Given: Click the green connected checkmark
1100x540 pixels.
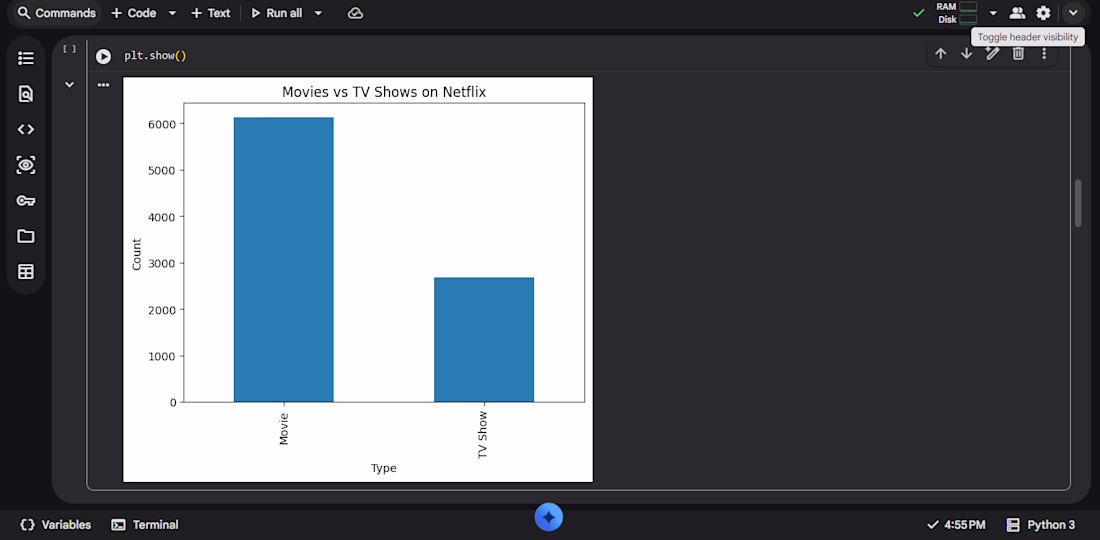Looking at the screenshot, I should coord(918,13).
